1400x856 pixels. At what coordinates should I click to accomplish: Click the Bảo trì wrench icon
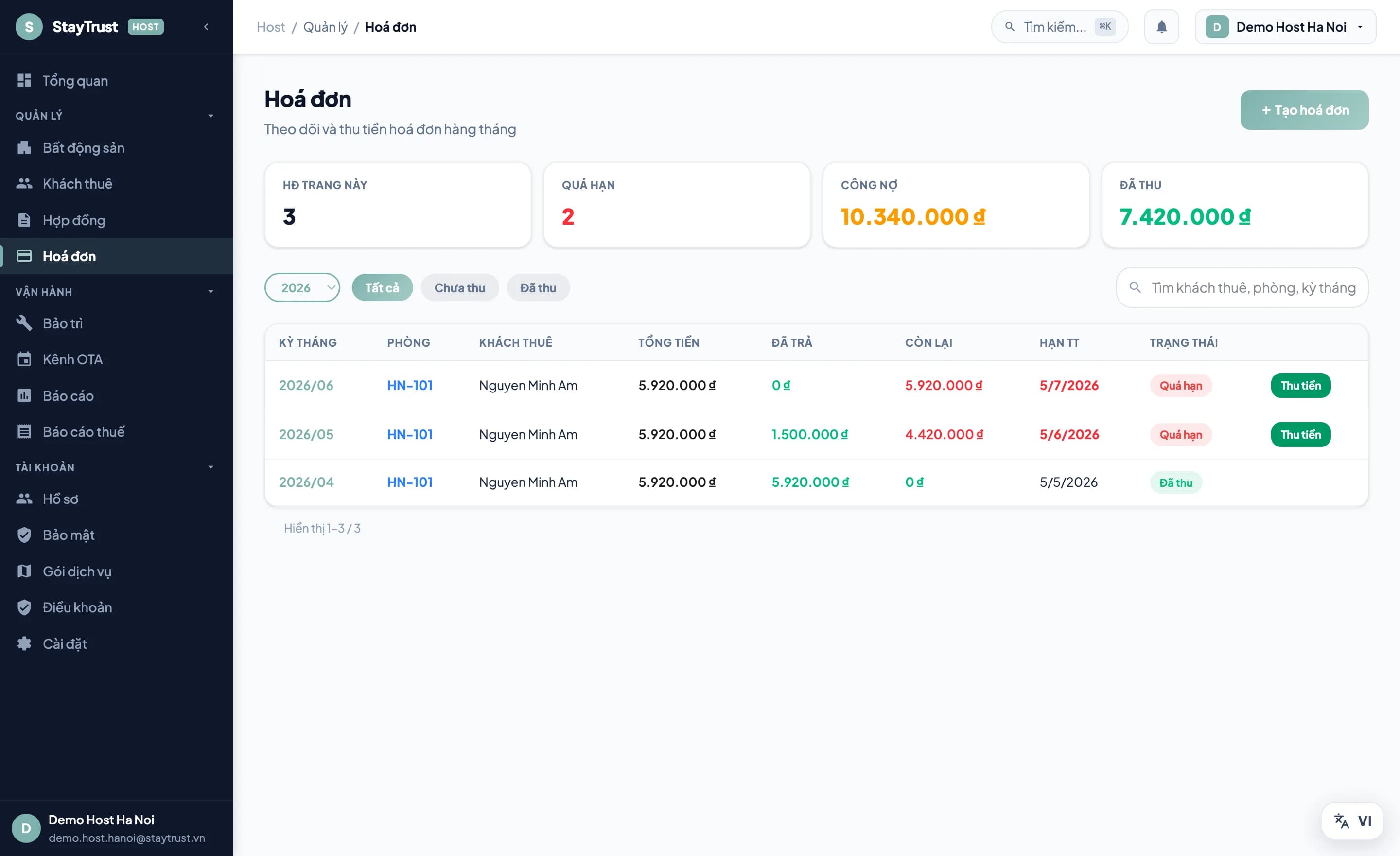coord(24,323)
